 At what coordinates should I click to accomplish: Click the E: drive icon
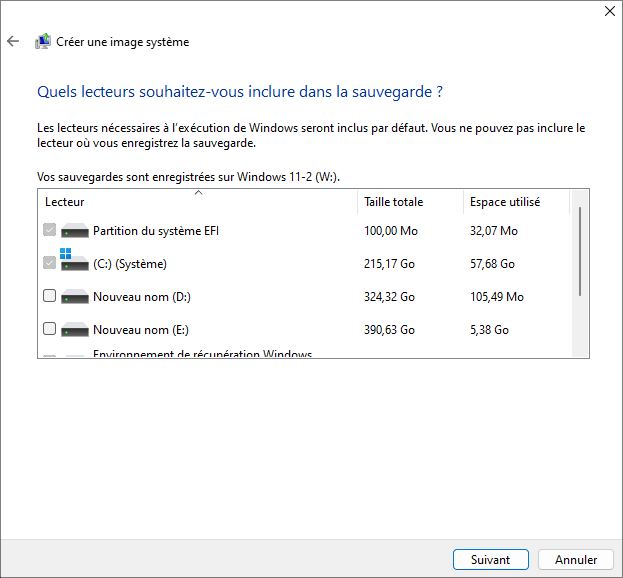pyautogui.click(x=75, y=330)
